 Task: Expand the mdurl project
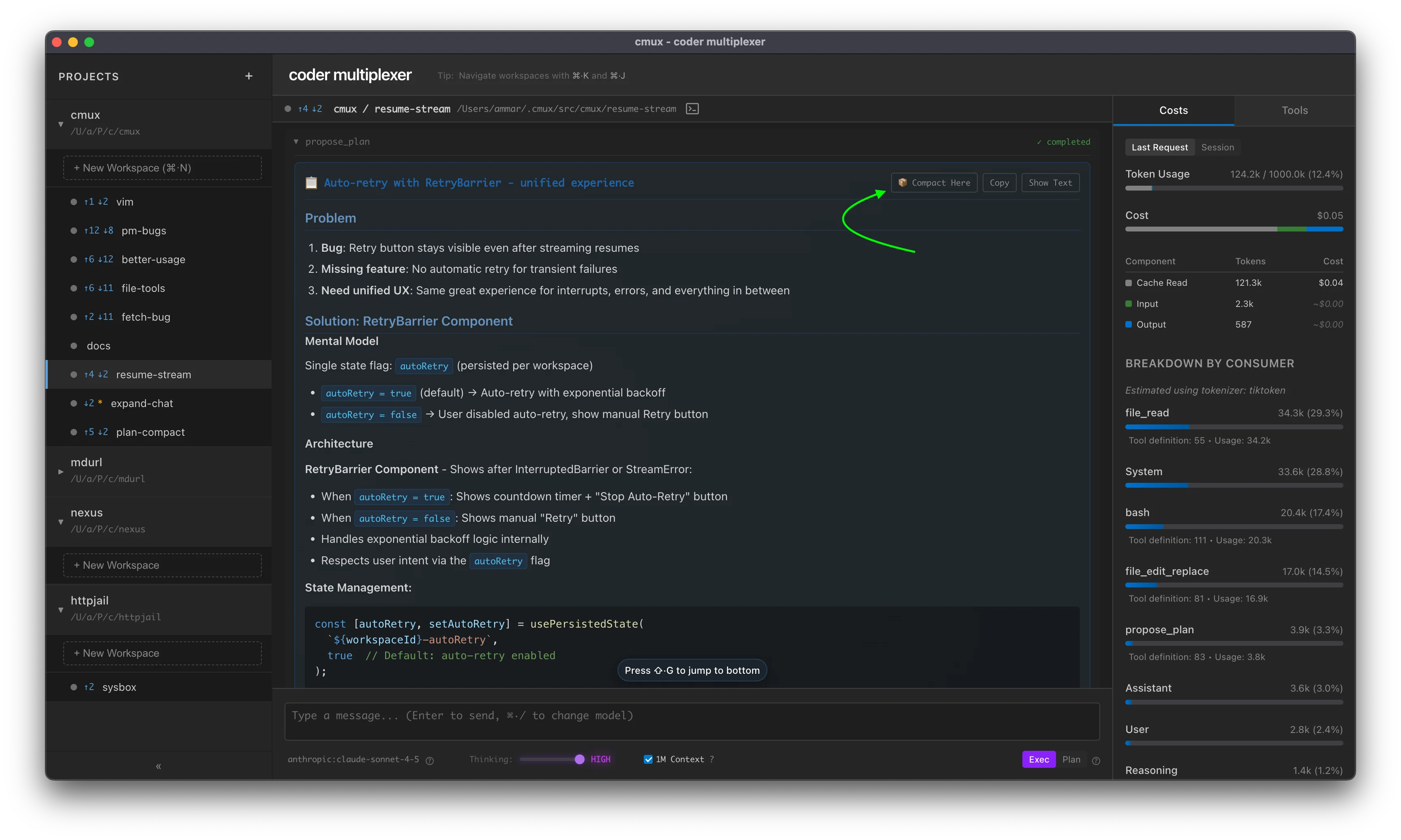click(x=60, y=471)
